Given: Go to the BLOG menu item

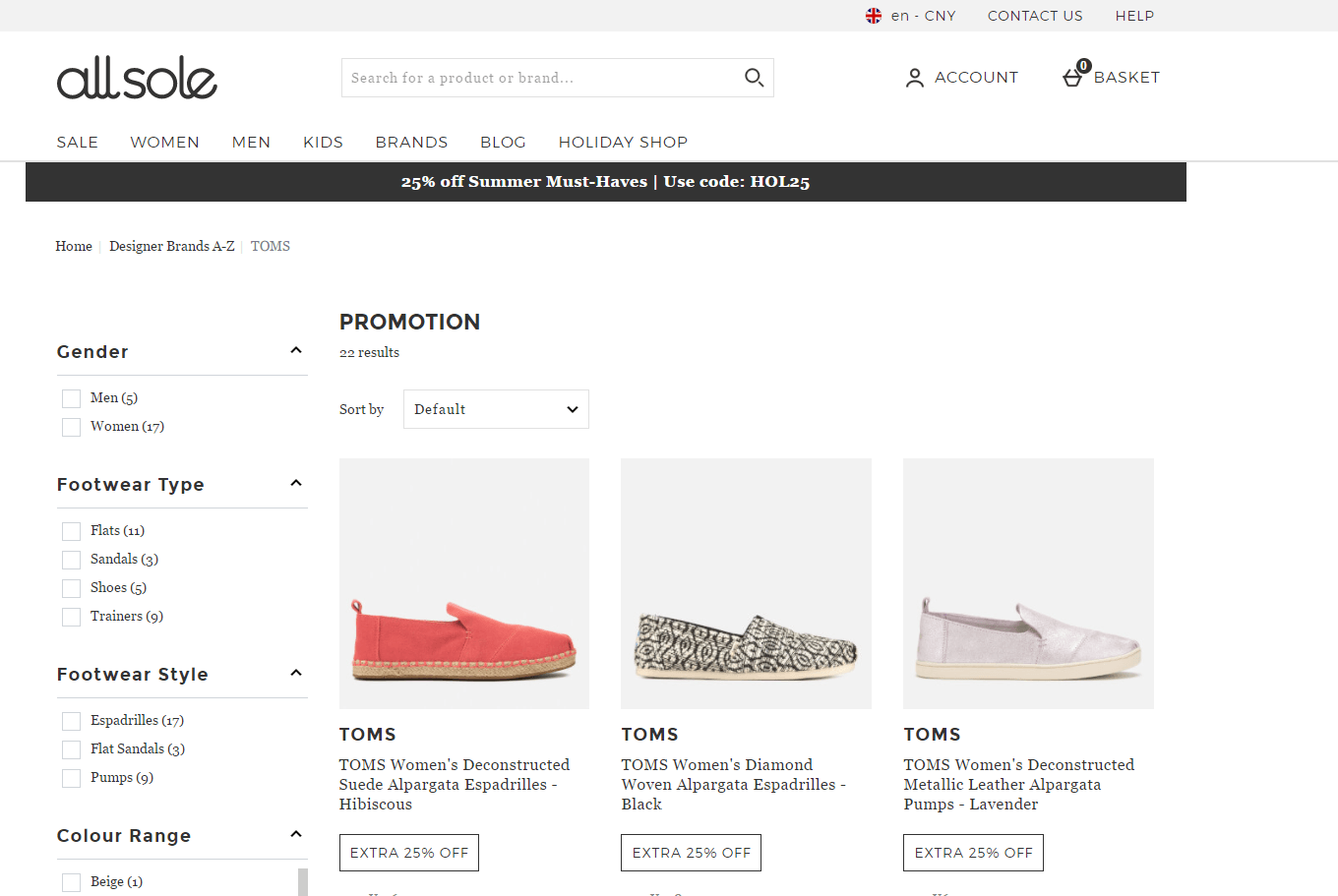Looking at the screenshot, I should tap(503, 142).
